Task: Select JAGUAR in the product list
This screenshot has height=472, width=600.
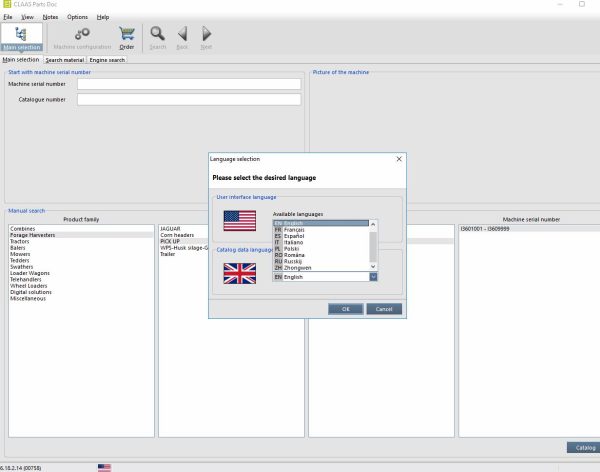Action: [x=184, y=229]
